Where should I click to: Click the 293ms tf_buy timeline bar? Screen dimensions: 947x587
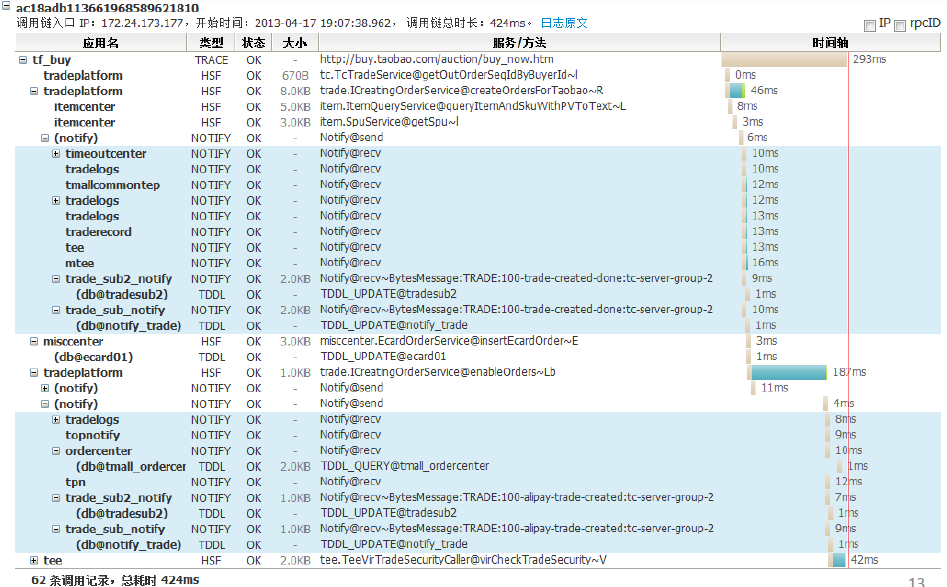(x=784, y=59)
